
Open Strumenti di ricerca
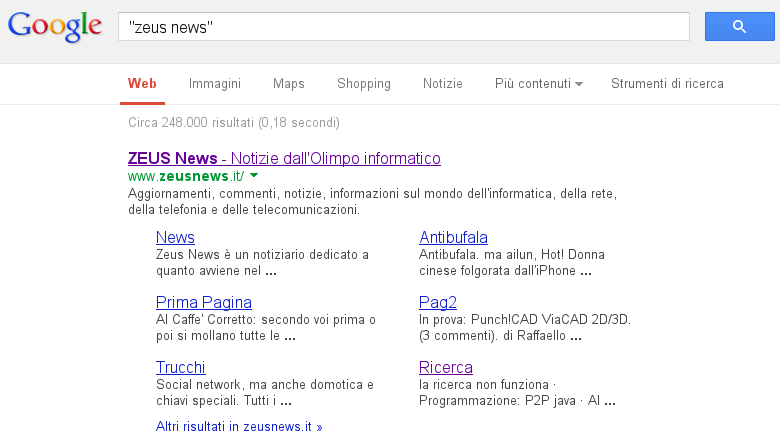pyautogui.click(x=667, y=84)
